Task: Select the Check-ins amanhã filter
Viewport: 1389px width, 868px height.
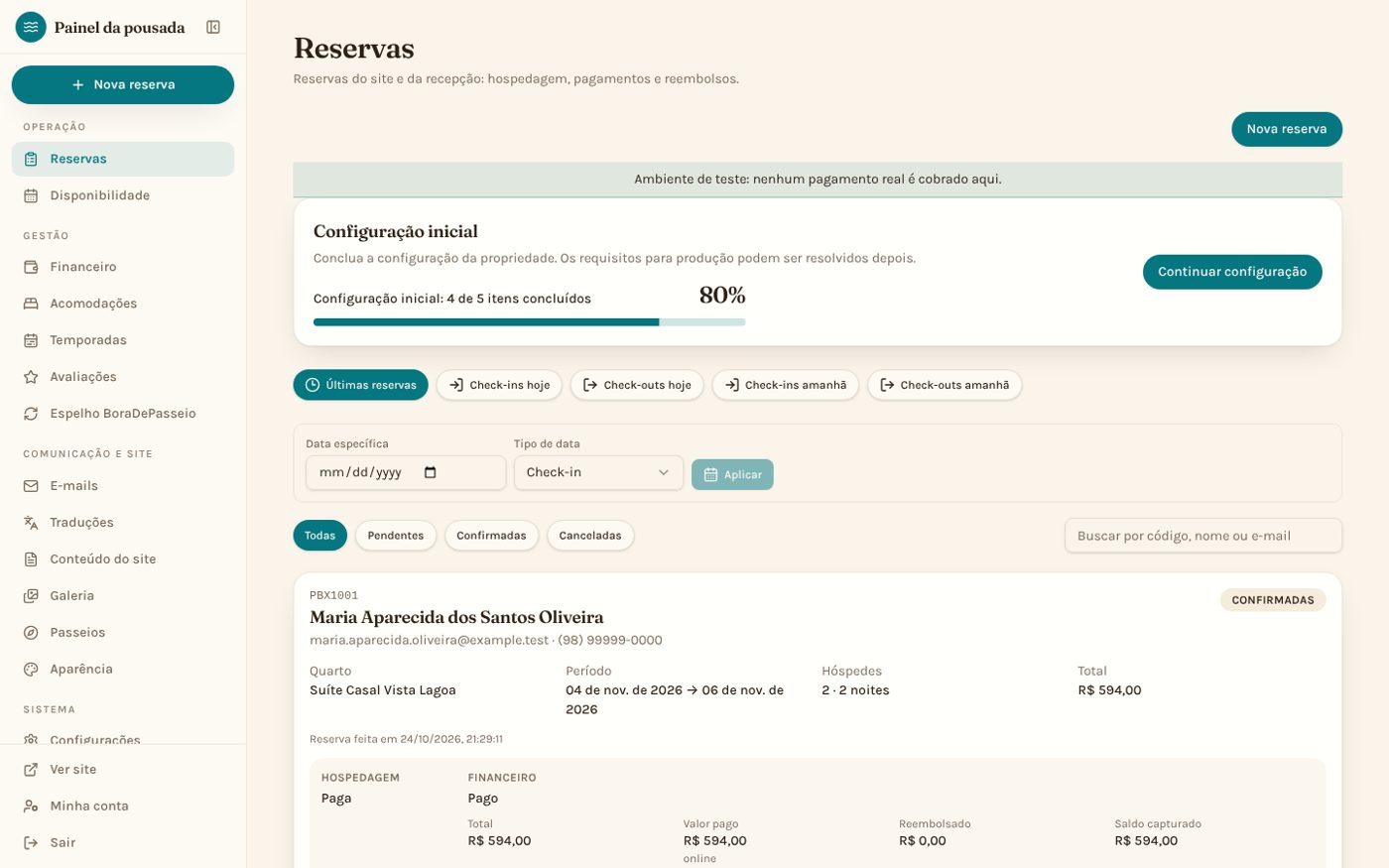Action: point(786,385)
